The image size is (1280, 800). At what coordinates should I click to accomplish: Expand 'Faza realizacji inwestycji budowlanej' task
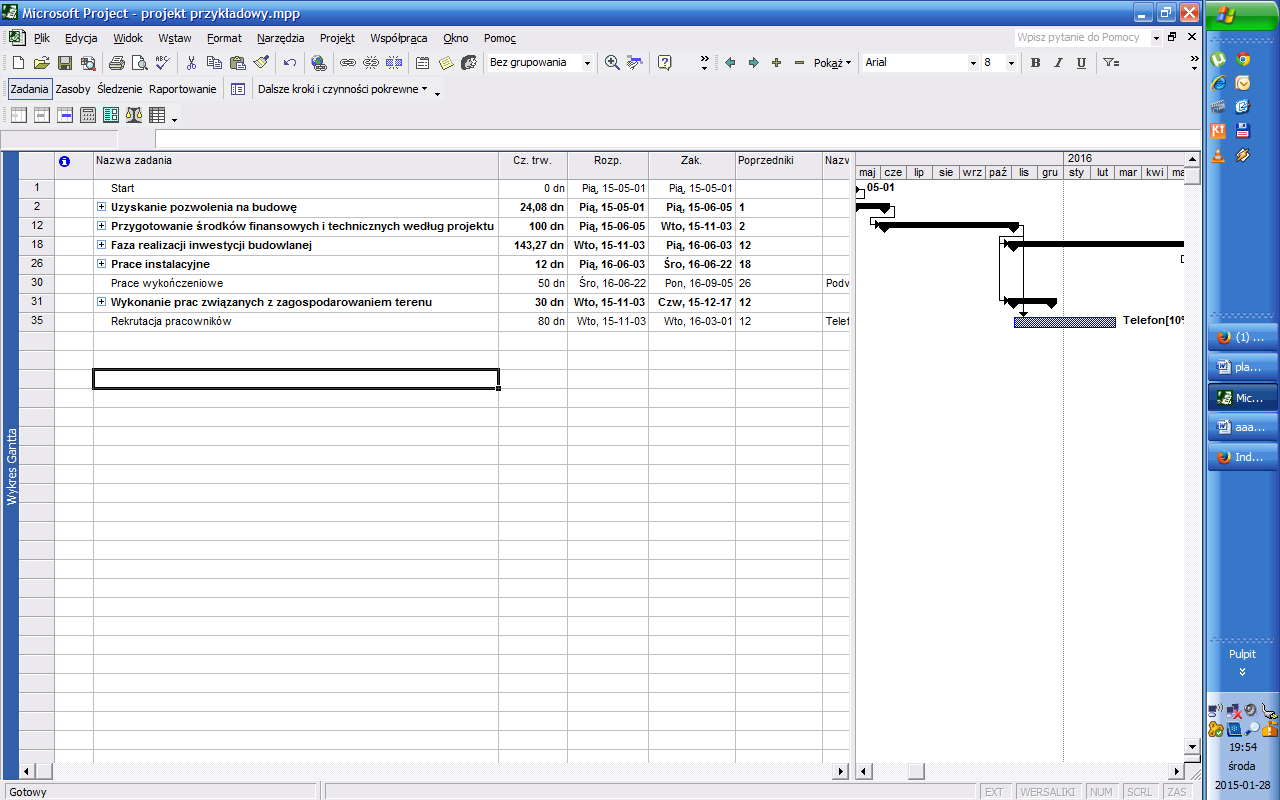(x=102, y=245)
